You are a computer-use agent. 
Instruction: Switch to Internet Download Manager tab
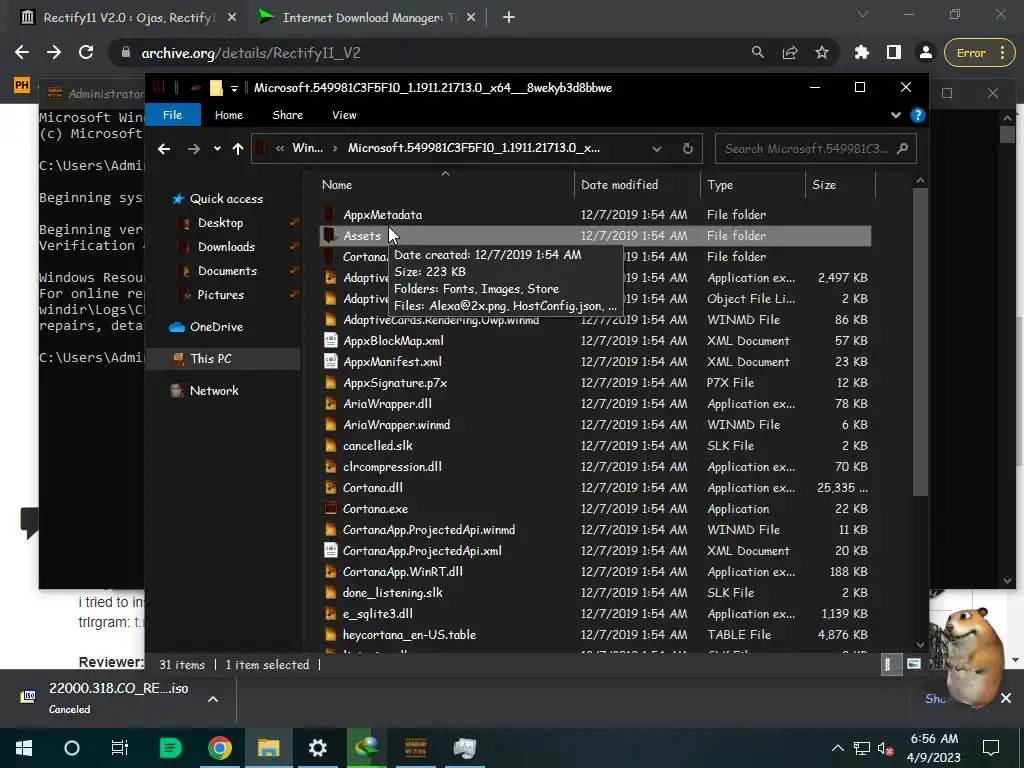click(369, 18)
